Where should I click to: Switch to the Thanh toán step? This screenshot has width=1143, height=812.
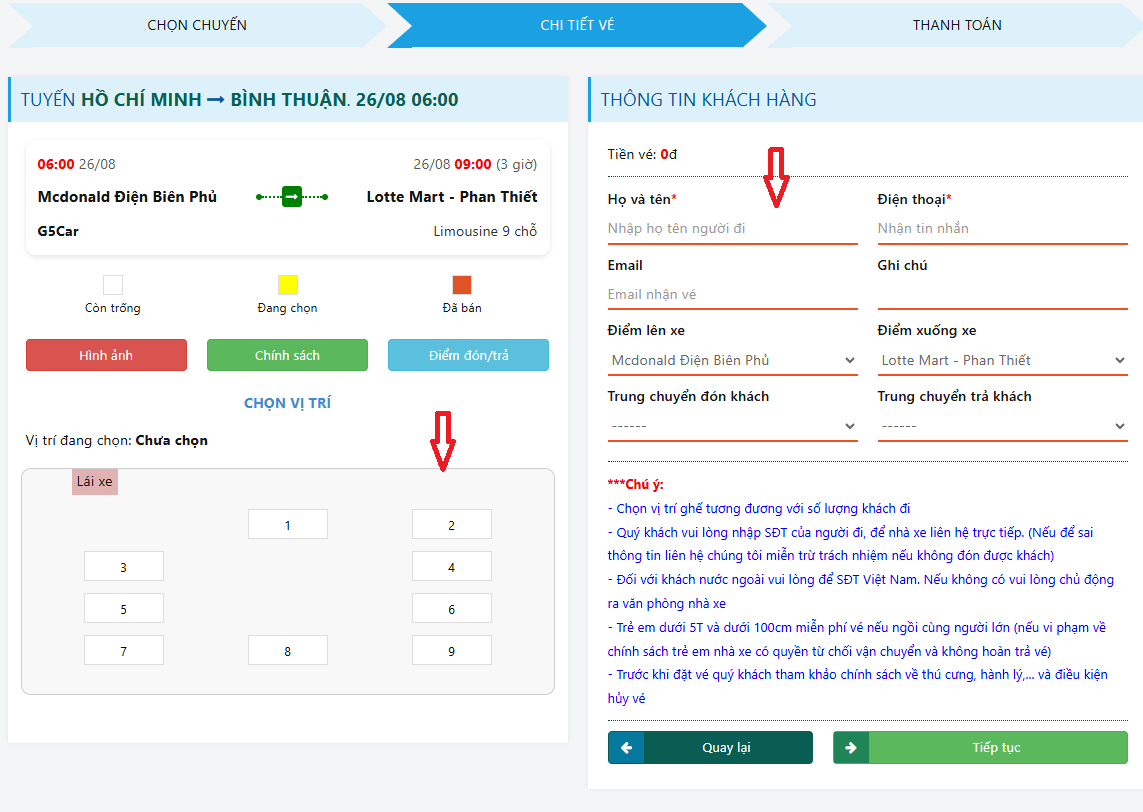click(x=956, y=25)
